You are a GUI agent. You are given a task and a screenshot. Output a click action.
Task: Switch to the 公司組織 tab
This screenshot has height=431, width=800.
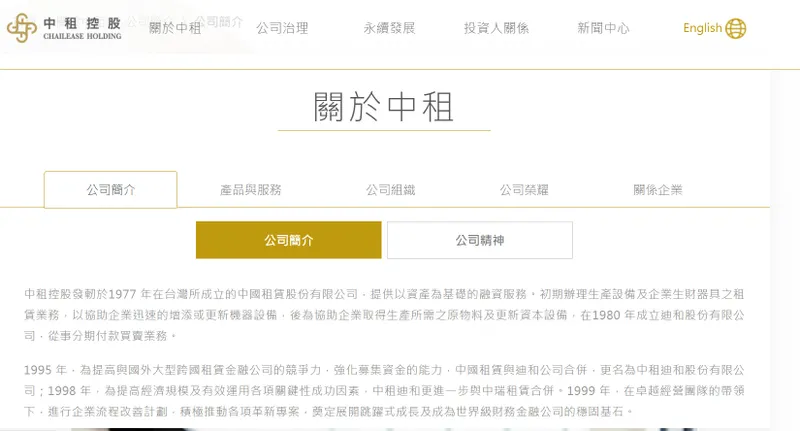pyautogui.click(x=390, y=190)
